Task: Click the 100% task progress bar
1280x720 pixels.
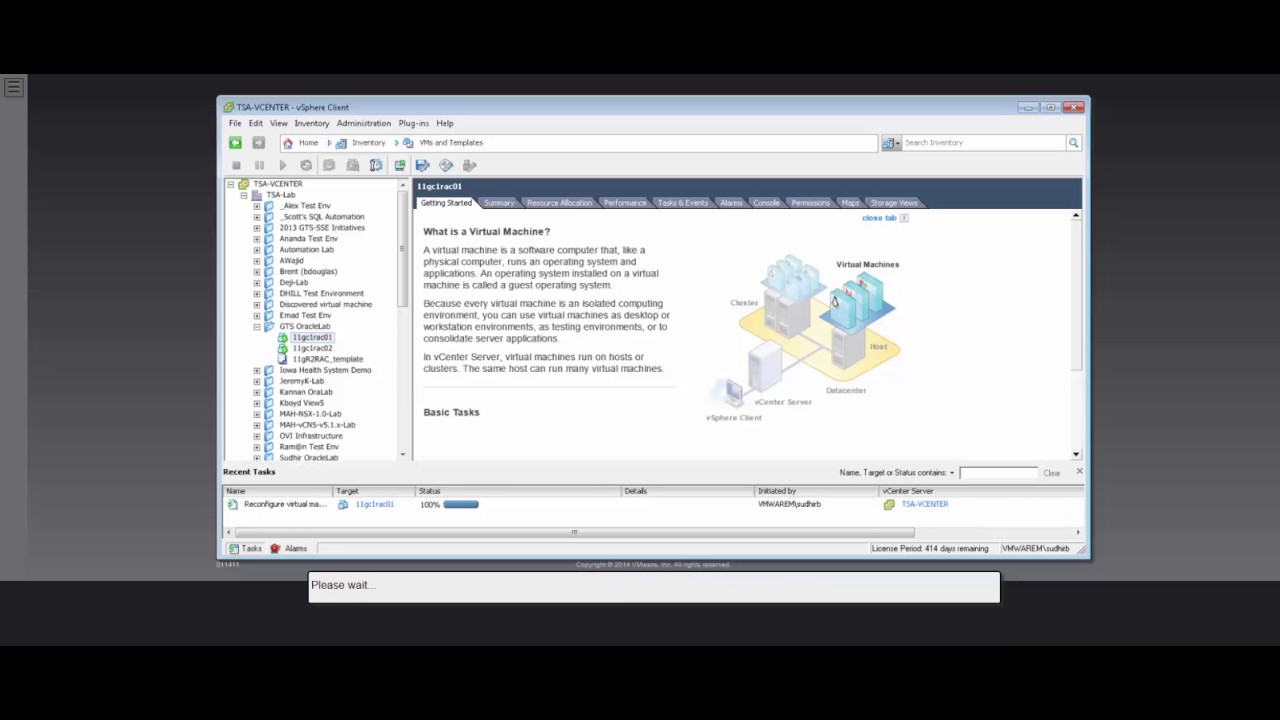Action: [x=461, y=505]
